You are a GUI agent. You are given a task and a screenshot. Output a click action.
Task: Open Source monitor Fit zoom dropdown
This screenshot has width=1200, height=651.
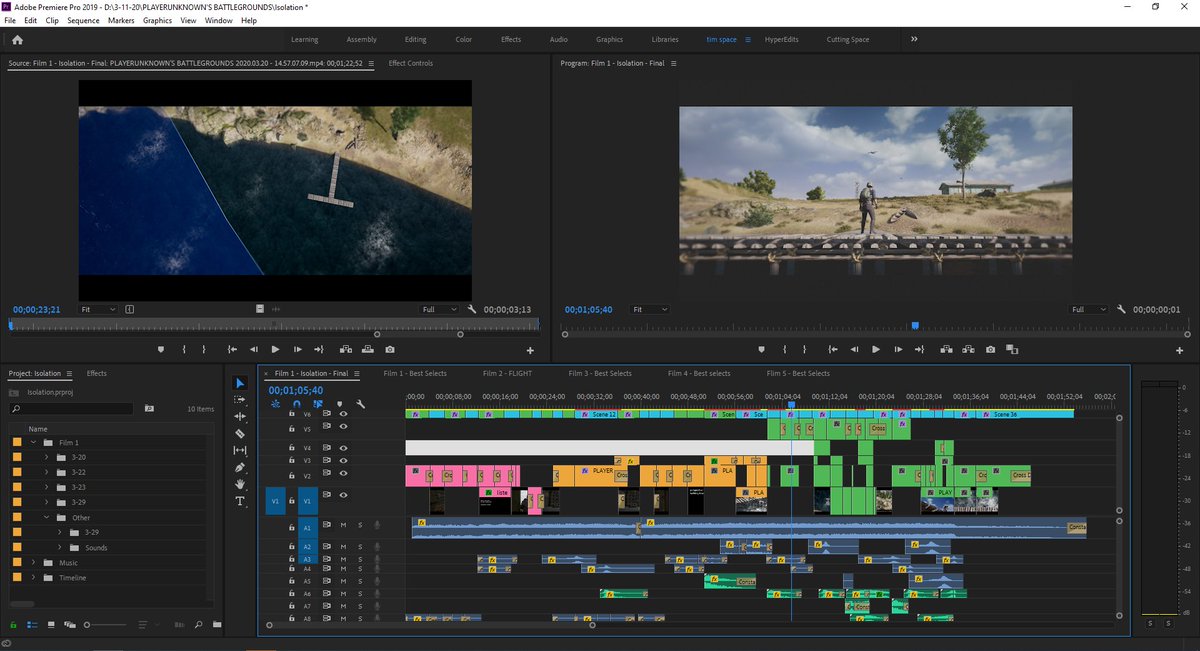tap(98, 310)
